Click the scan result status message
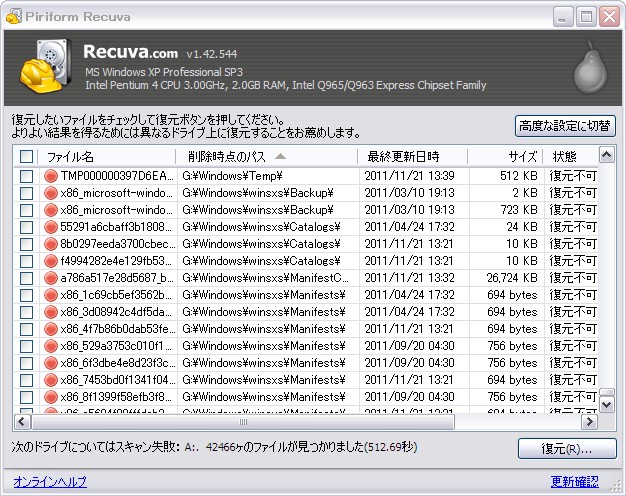 coord(214,446)
